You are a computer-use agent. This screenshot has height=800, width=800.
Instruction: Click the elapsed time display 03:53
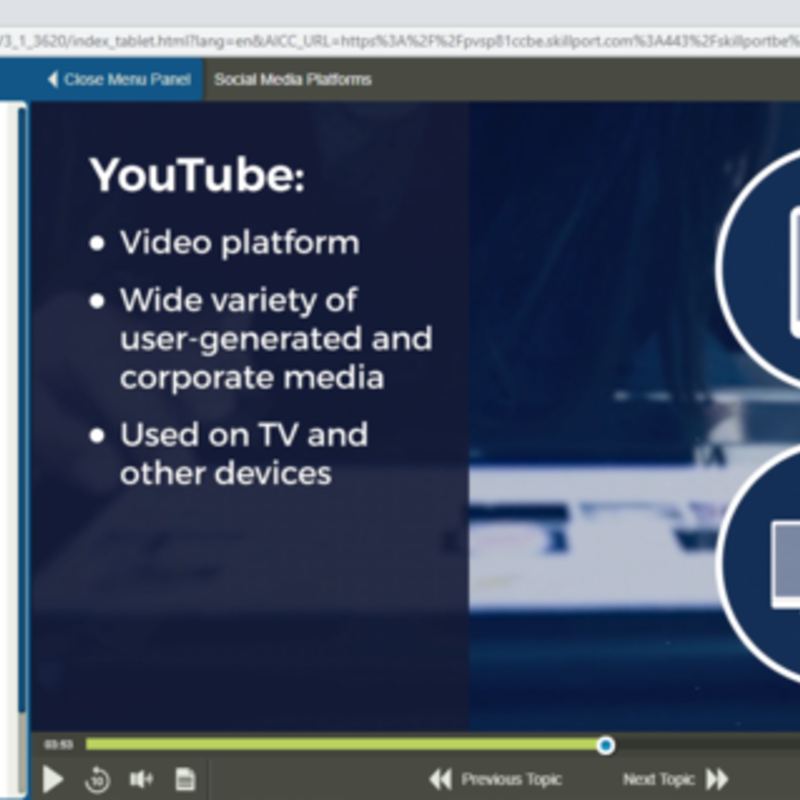point(59,745)
